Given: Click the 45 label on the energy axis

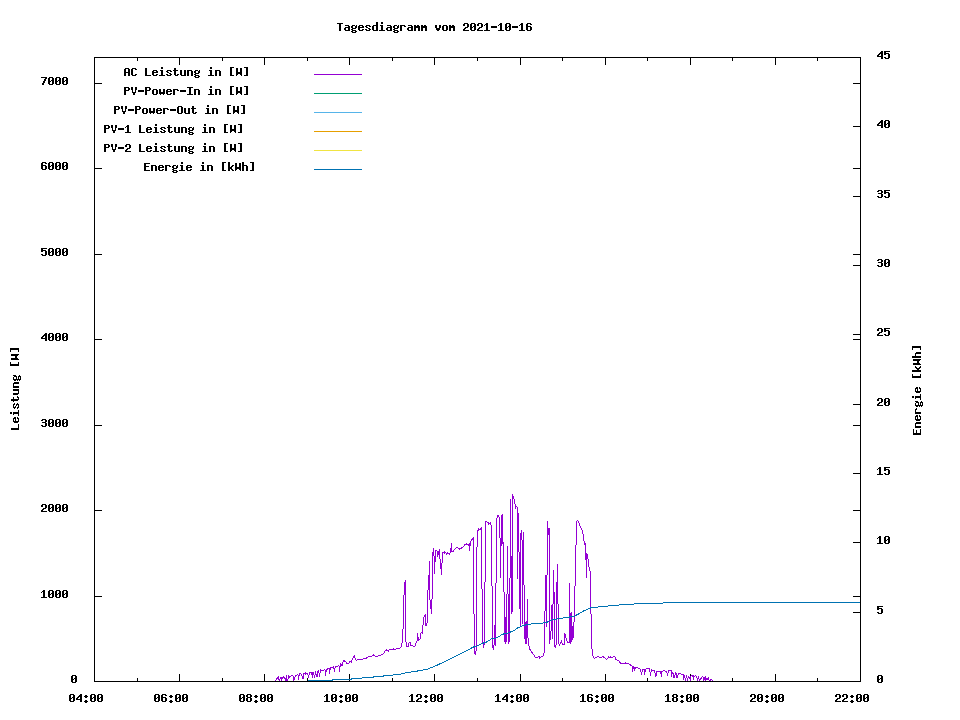Looking at the screenshot, I should pyautogui.click(x=884, y=56).
